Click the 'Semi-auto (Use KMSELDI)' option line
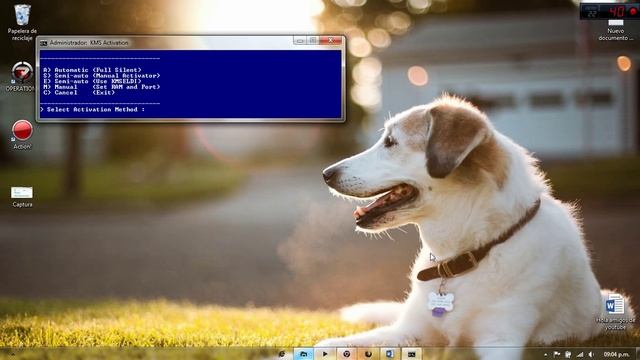This screenshot has height=360, width=640. (x=92, y=81)
